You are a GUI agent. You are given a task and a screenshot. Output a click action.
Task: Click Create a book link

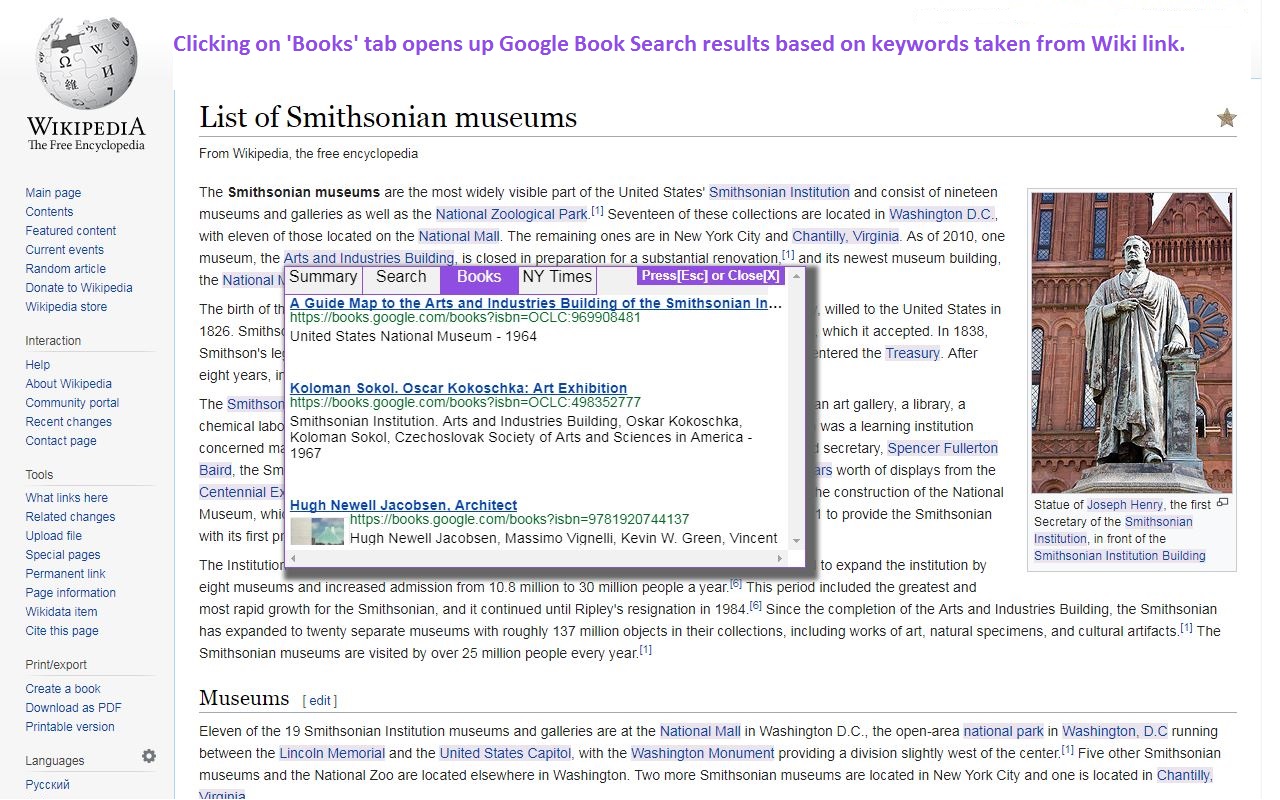63,689
